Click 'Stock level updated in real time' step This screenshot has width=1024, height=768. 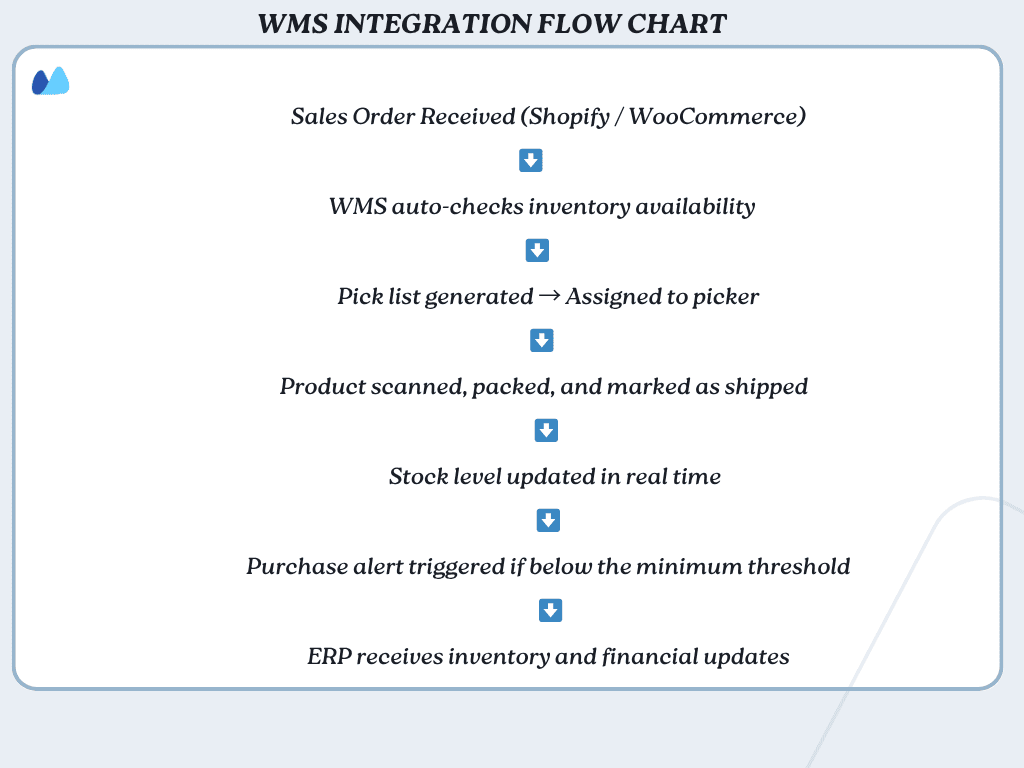tap(554, 477)
